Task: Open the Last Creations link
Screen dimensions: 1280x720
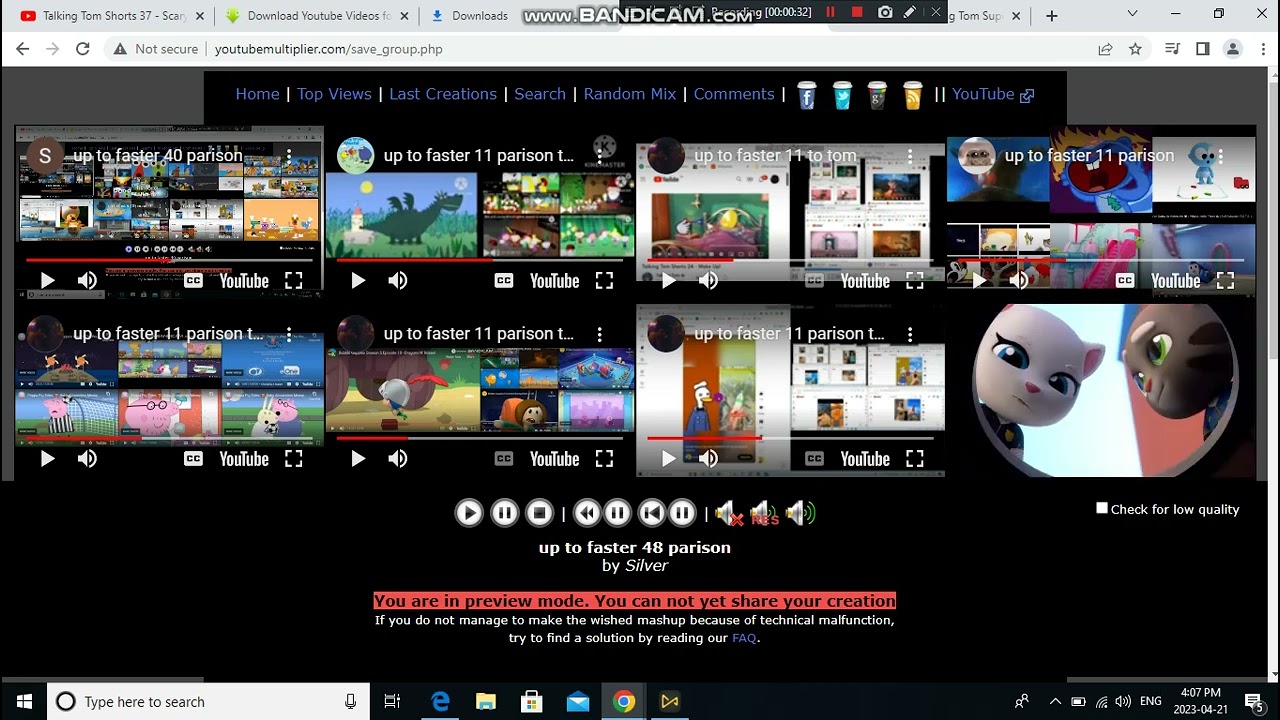Action: 443,94
